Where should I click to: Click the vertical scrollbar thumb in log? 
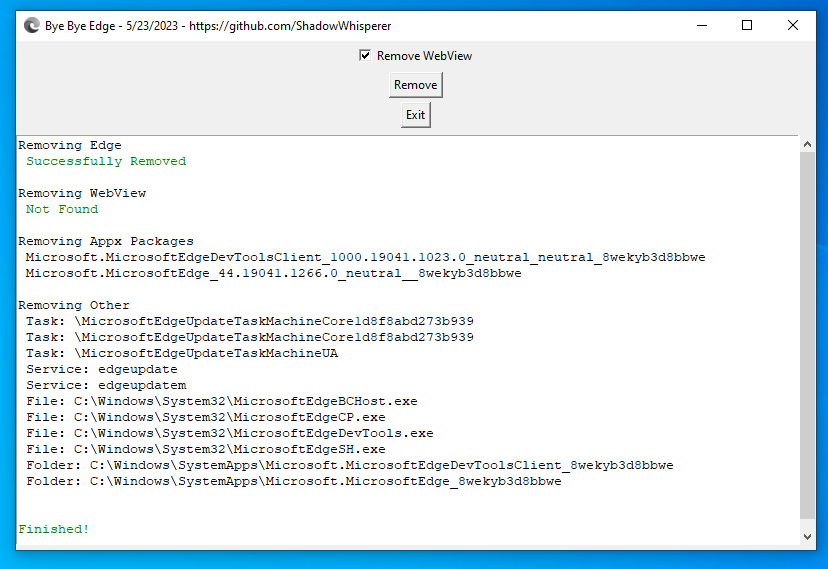tap(807, 335)
